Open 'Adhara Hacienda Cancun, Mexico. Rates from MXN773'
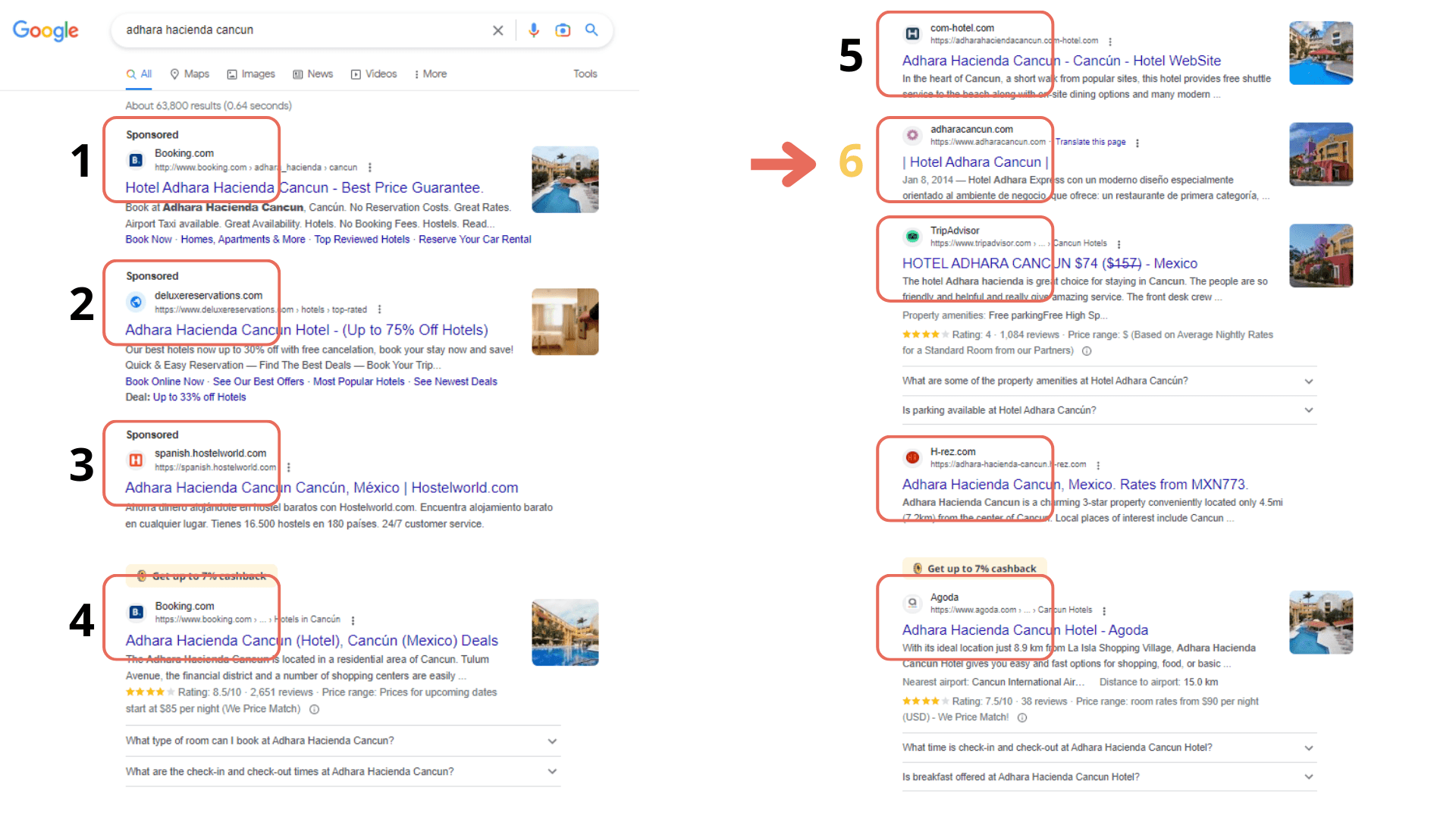 [1075, 485]
